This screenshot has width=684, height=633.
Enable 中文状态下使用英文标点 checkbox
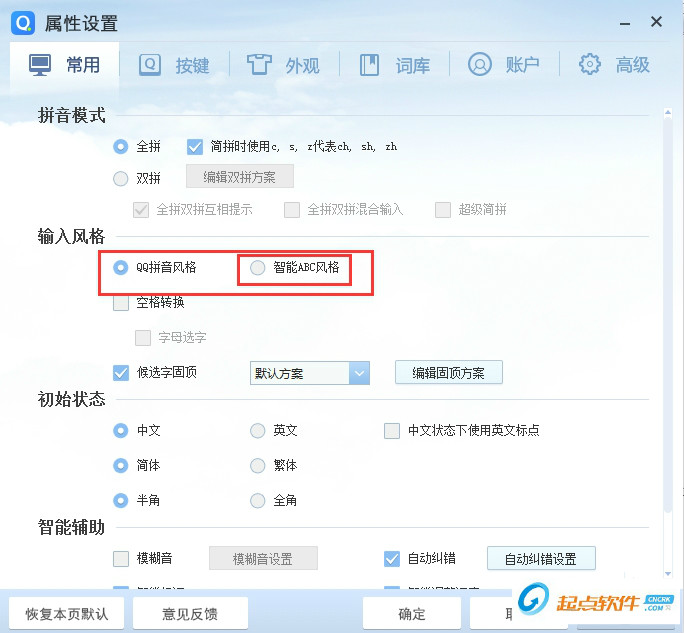coord(392,431)
